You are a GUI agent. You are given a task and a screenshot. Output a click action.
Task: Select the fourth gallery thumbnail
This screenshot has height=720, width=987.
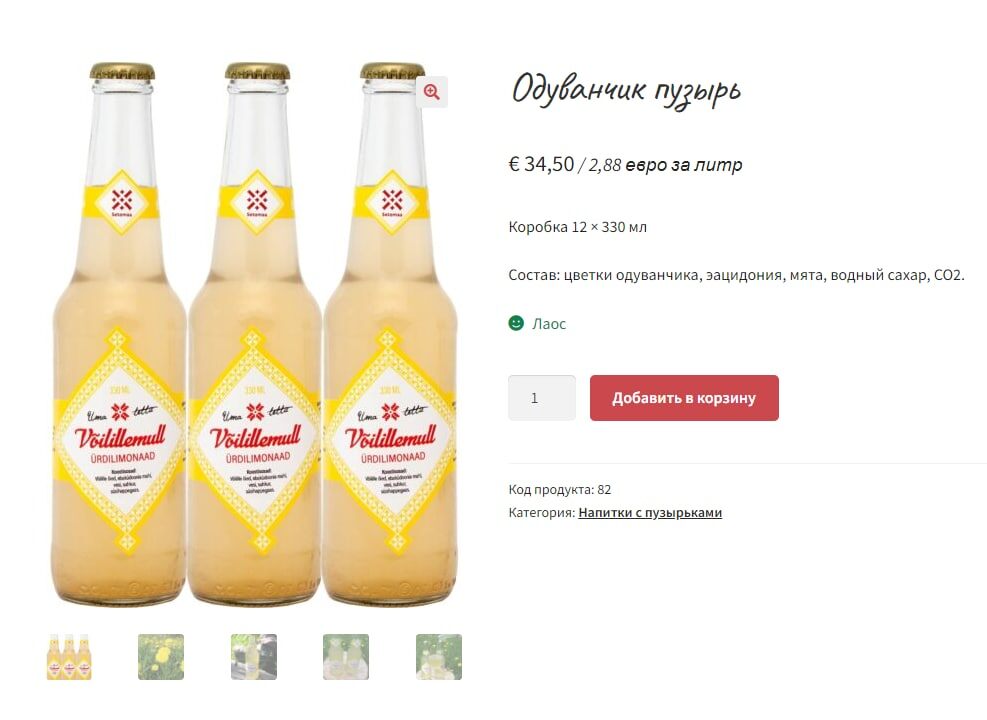pyautogui.click(x=346, y=657)
